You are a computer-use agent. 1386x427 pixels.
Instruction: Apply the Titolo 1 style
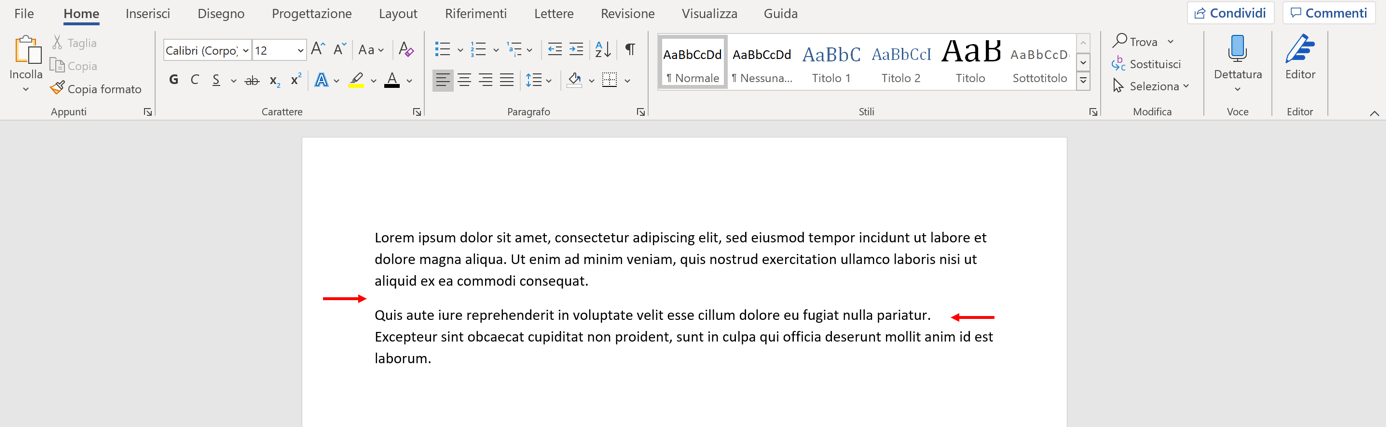[831, 63]
